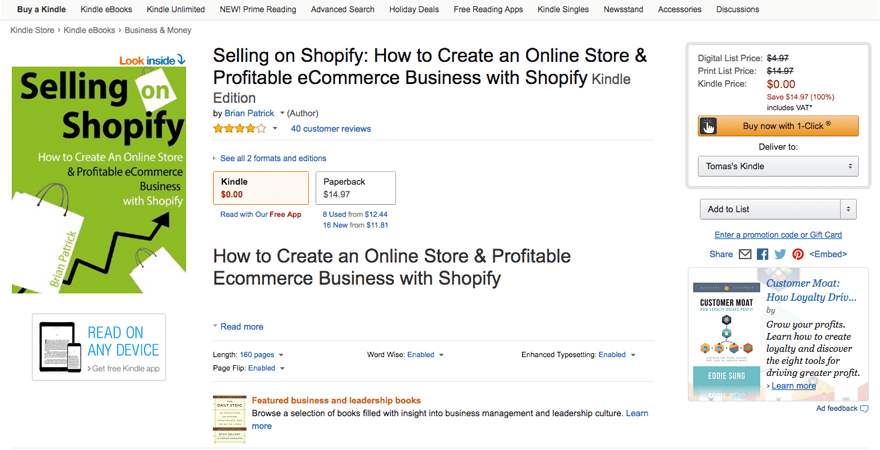Expand See all 2 formats and editions

click(272, 158)
